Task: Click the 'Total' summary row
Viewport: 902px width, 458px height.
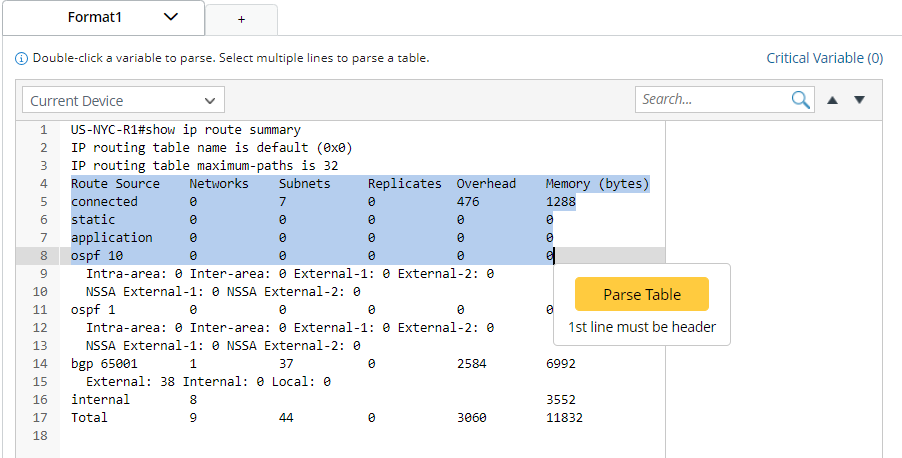Action: pyautogui.click(x=89, y=418)
